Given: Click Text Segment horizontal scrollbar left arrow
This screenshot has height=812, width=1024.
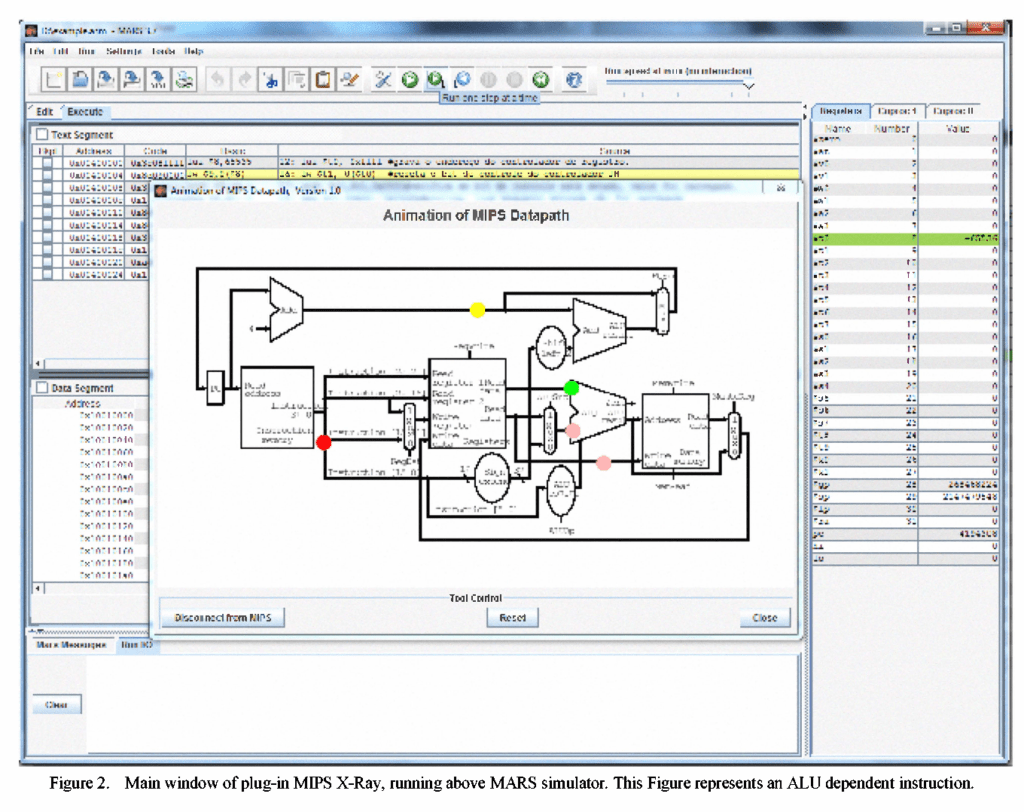Looking at the screenshot, I should click(x=38, y=364).
